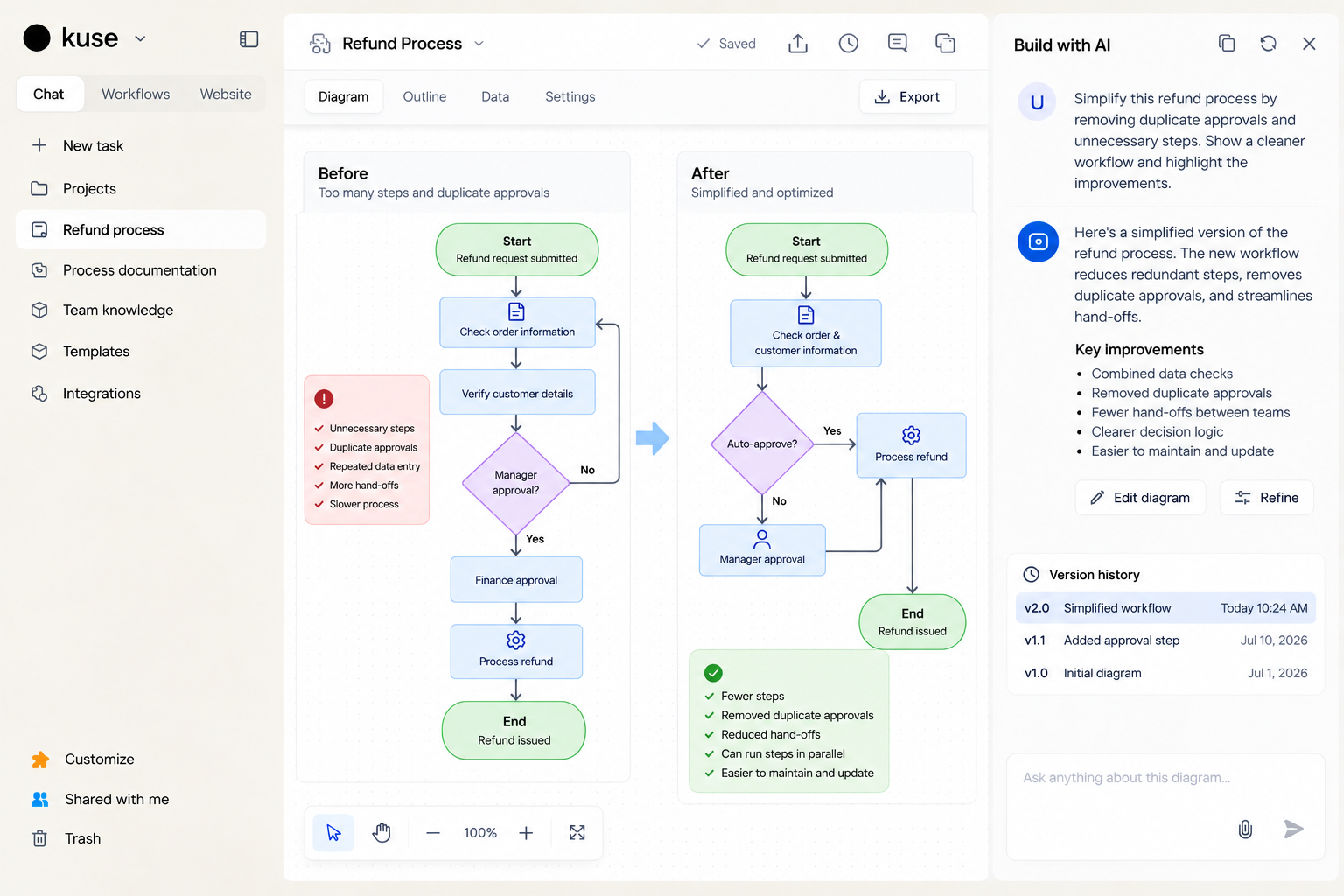The image size is (1344, 896).
Task: Open Projects in sidebar
Action: coord(141,188)
